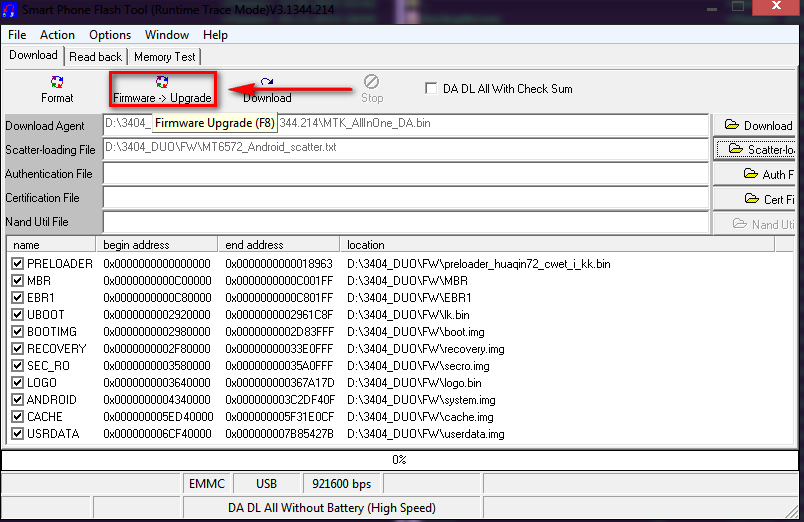Click the Nand Util File field

pos(406,222)
